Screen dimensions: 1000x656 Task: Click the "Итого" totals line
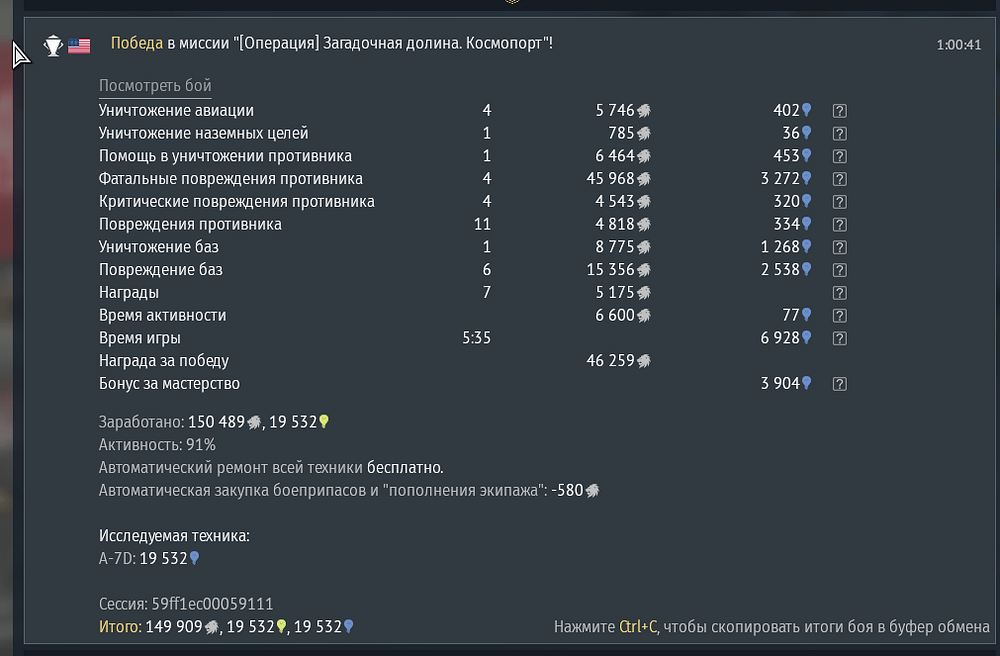(x=226, y=627)
